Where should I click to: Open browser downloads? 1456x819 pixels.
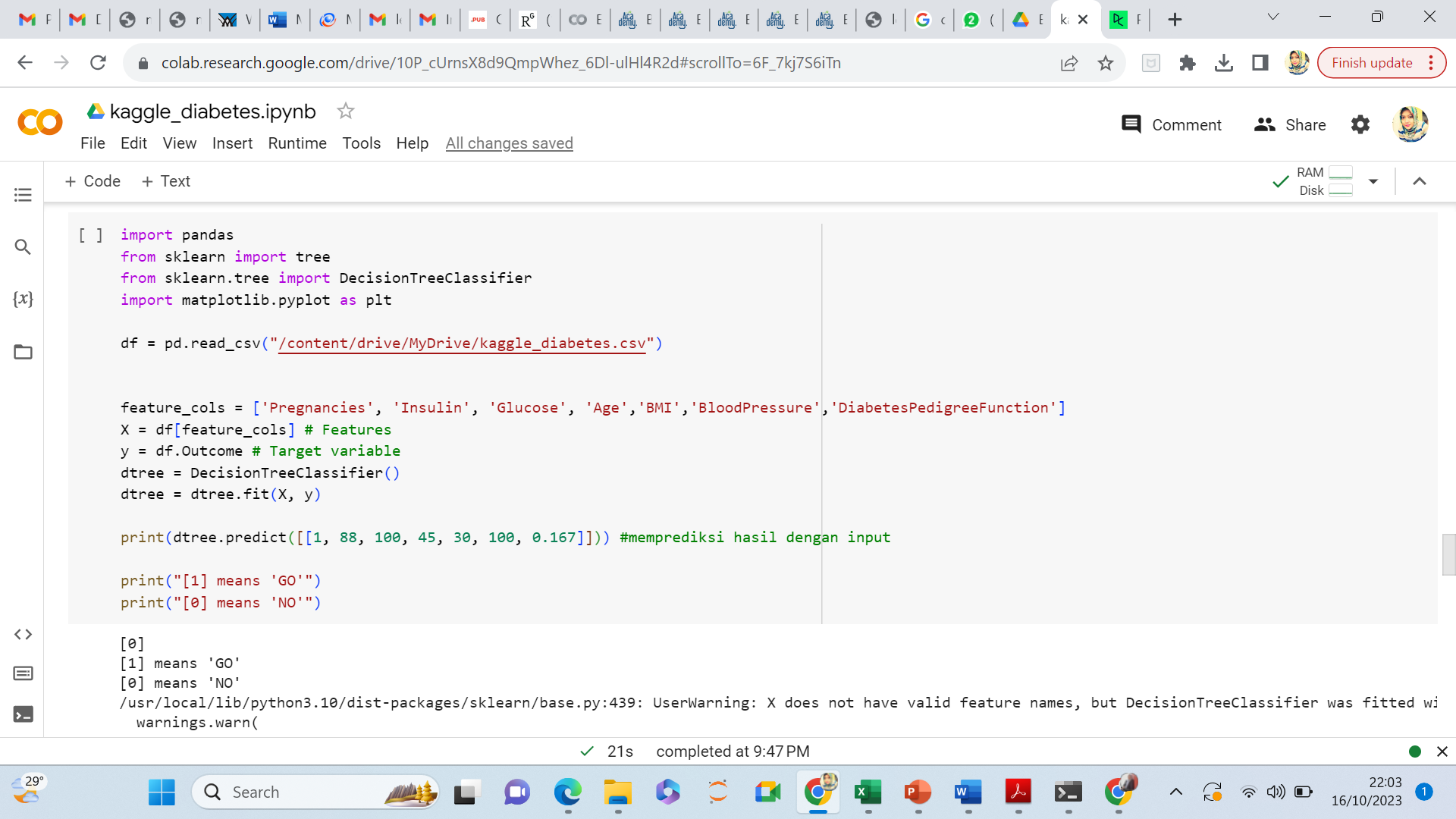tap(1224, 63)
